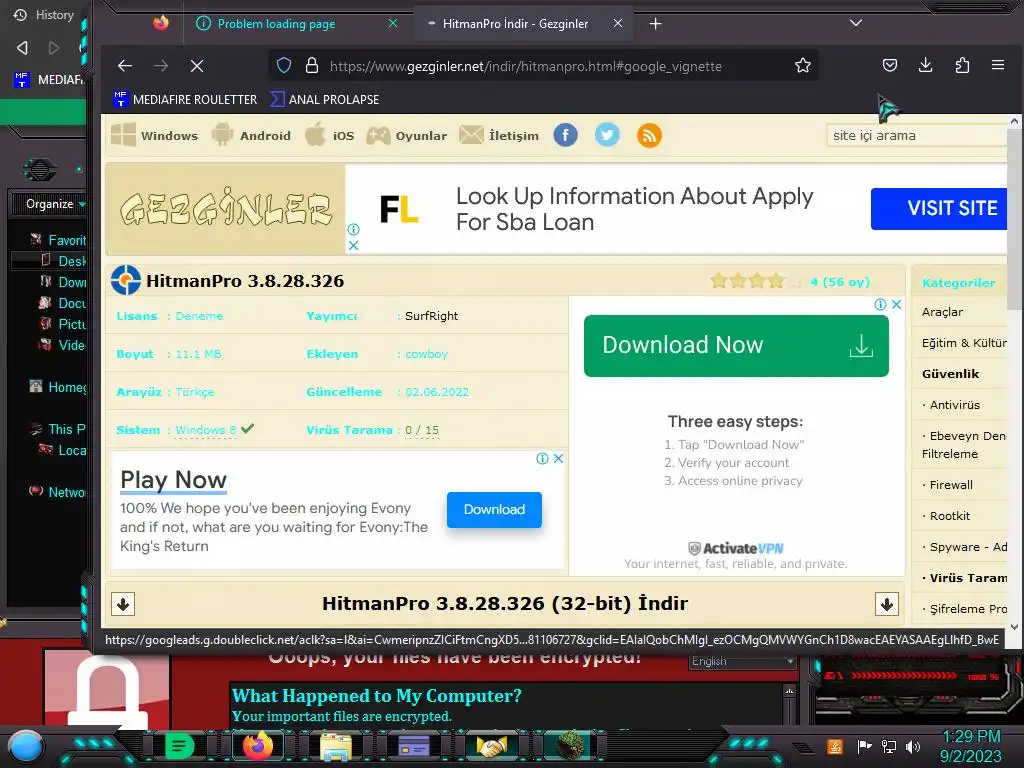Open the clock showing 1:29 PM

tap(971, 746)
